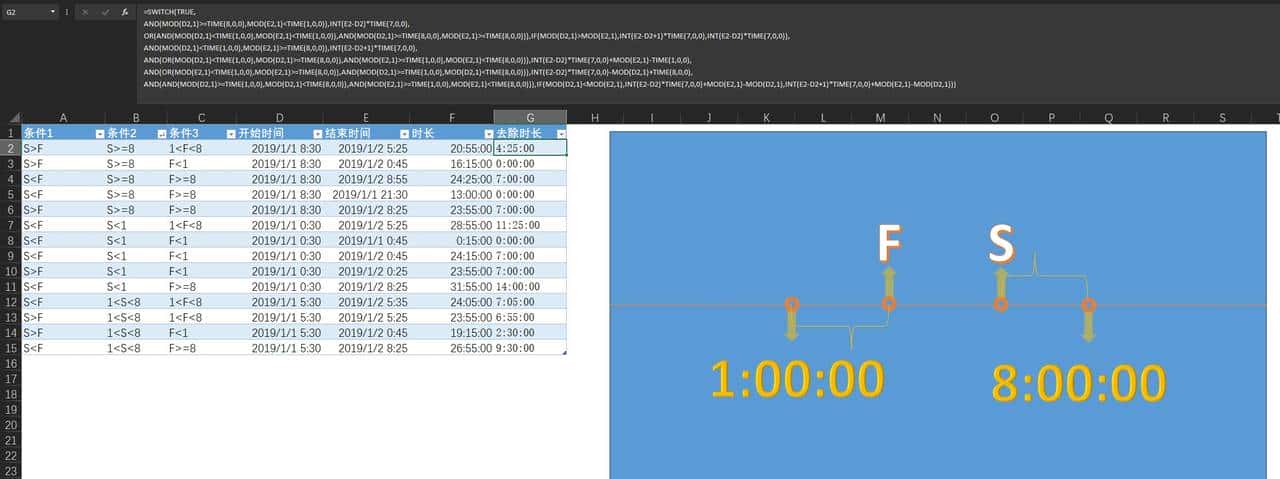Open filter dropdown for 条件1 column

(x=98, y=133)
